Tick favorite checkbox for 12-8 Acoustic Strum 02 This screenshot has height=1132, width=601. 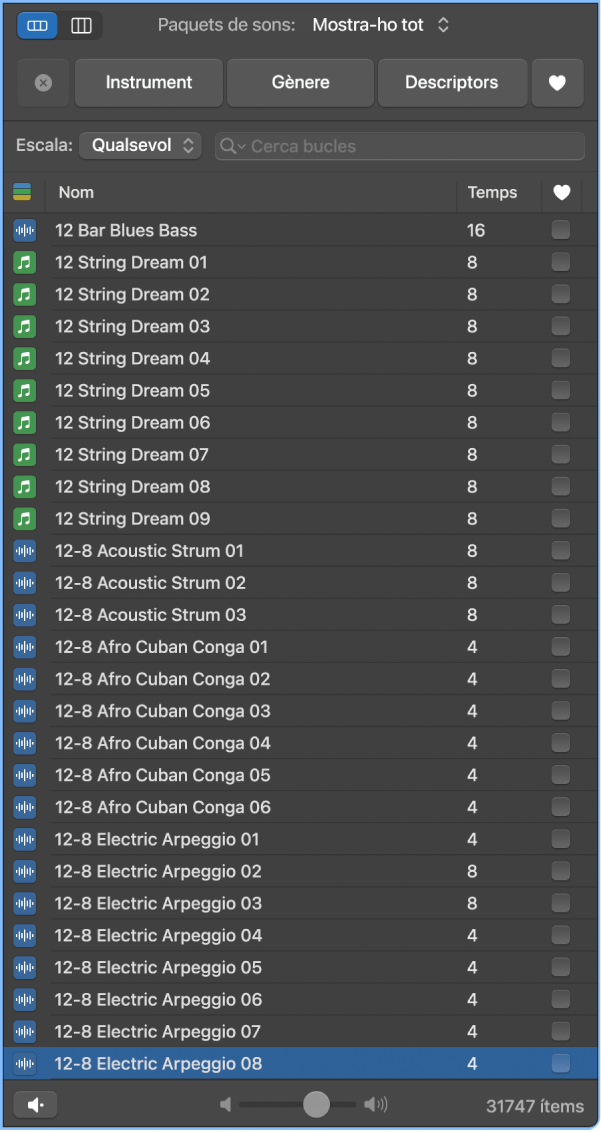coord(561,583)
